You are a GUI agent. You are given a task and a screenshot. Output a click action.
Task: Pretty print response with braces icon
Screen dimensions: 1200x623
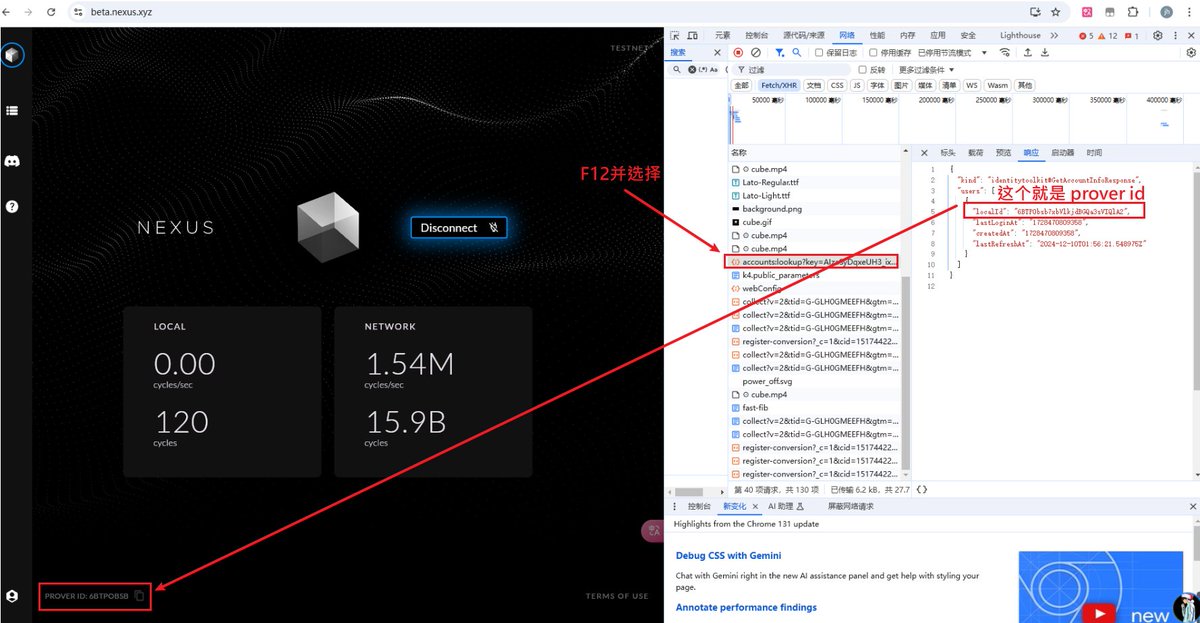click(x=921, y=490)
